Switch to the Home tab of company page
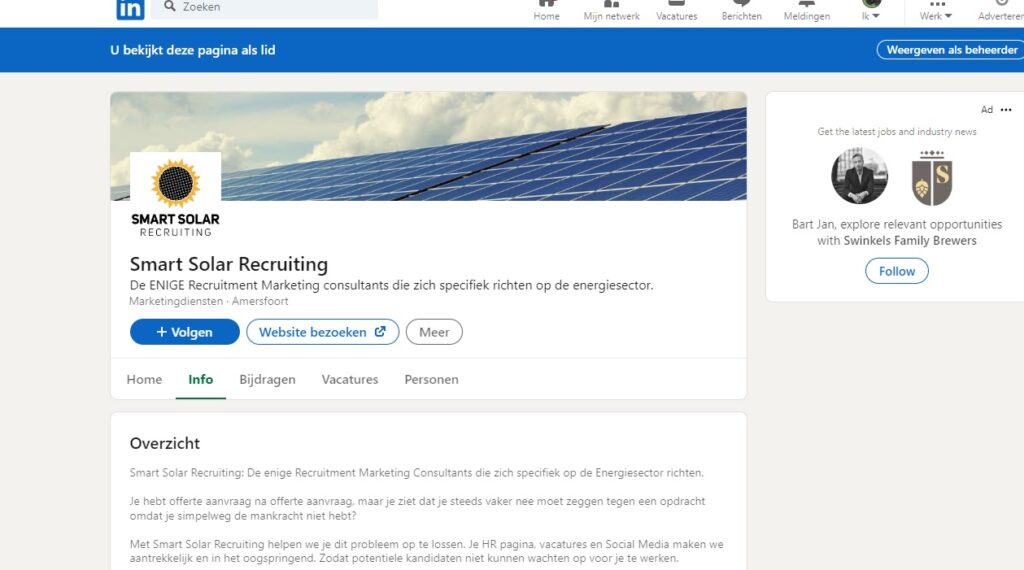The width and height of the screenshot is (1024, 570). [144, 379]
